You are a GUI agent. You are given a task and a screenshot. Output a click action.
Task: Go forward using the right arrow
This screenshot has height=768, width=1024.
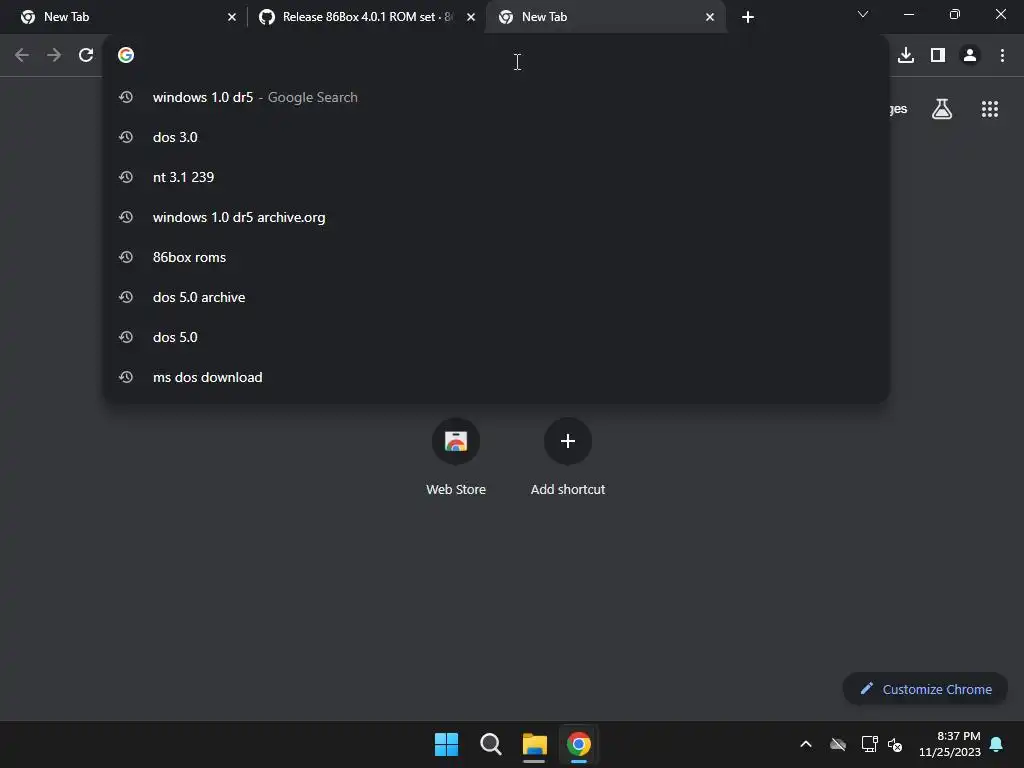point(54,56)
